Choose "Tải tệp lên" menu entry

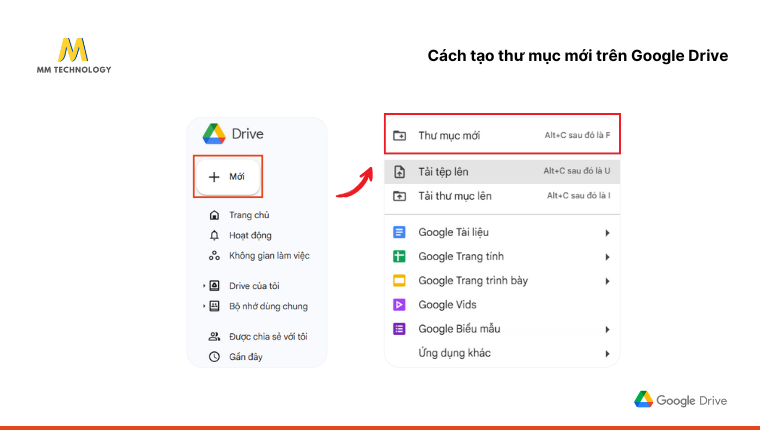pos(502,172)
